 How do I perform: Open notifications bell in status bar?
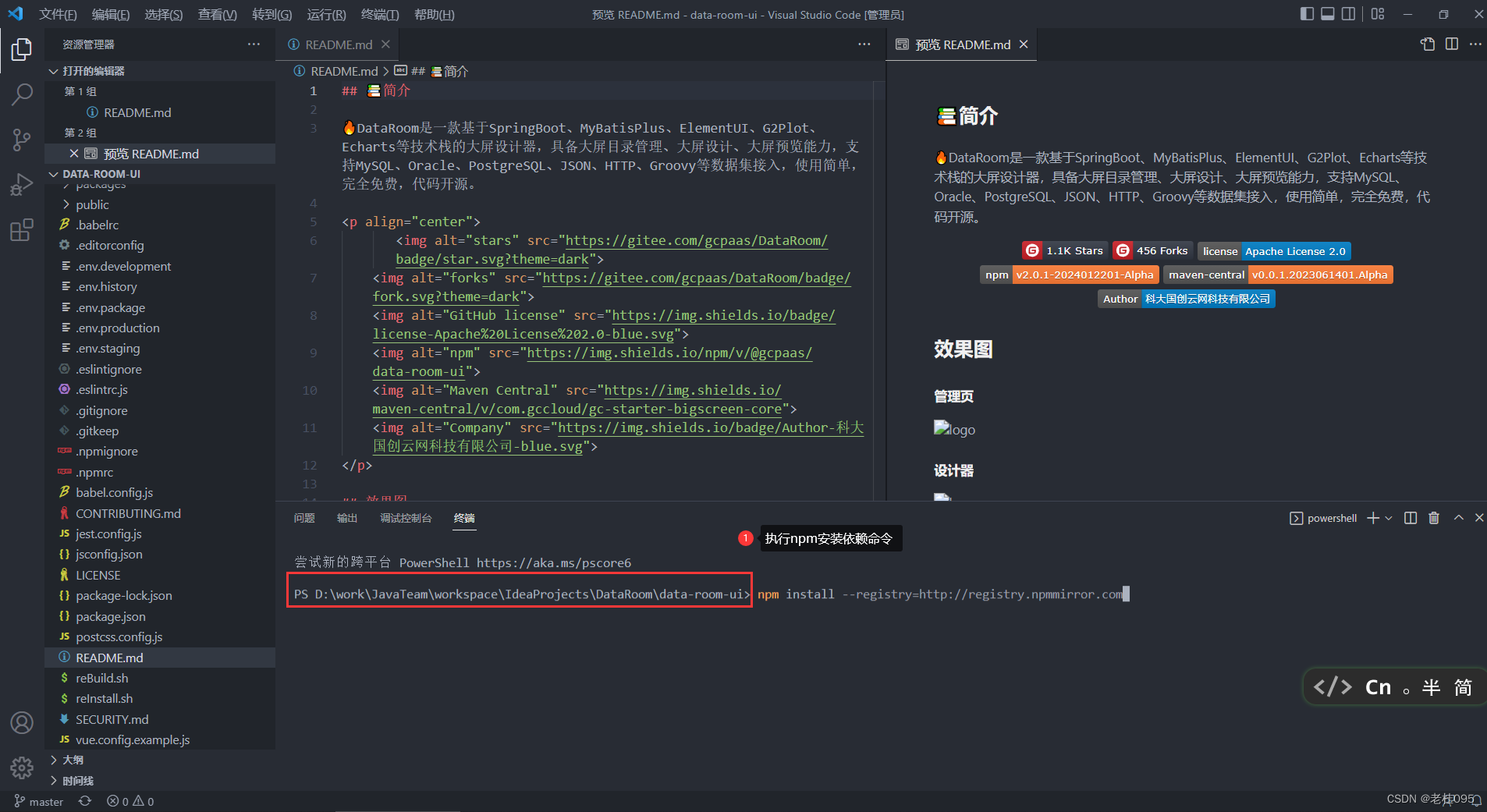1476,801
